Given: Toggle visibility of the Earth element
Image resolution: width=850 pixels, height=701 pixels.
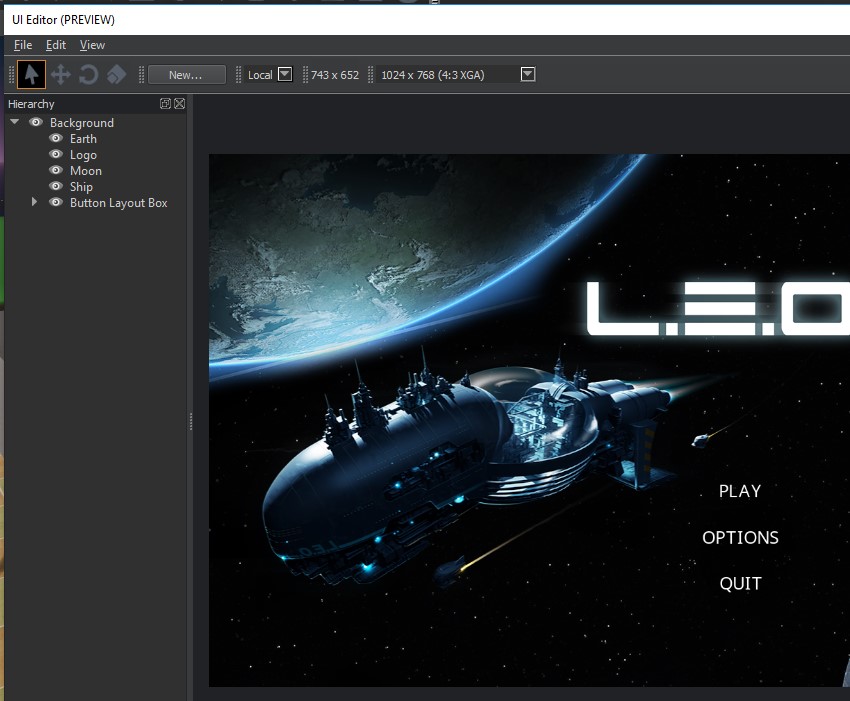Looking at the screenshot, I should click(x=55, y=138).
